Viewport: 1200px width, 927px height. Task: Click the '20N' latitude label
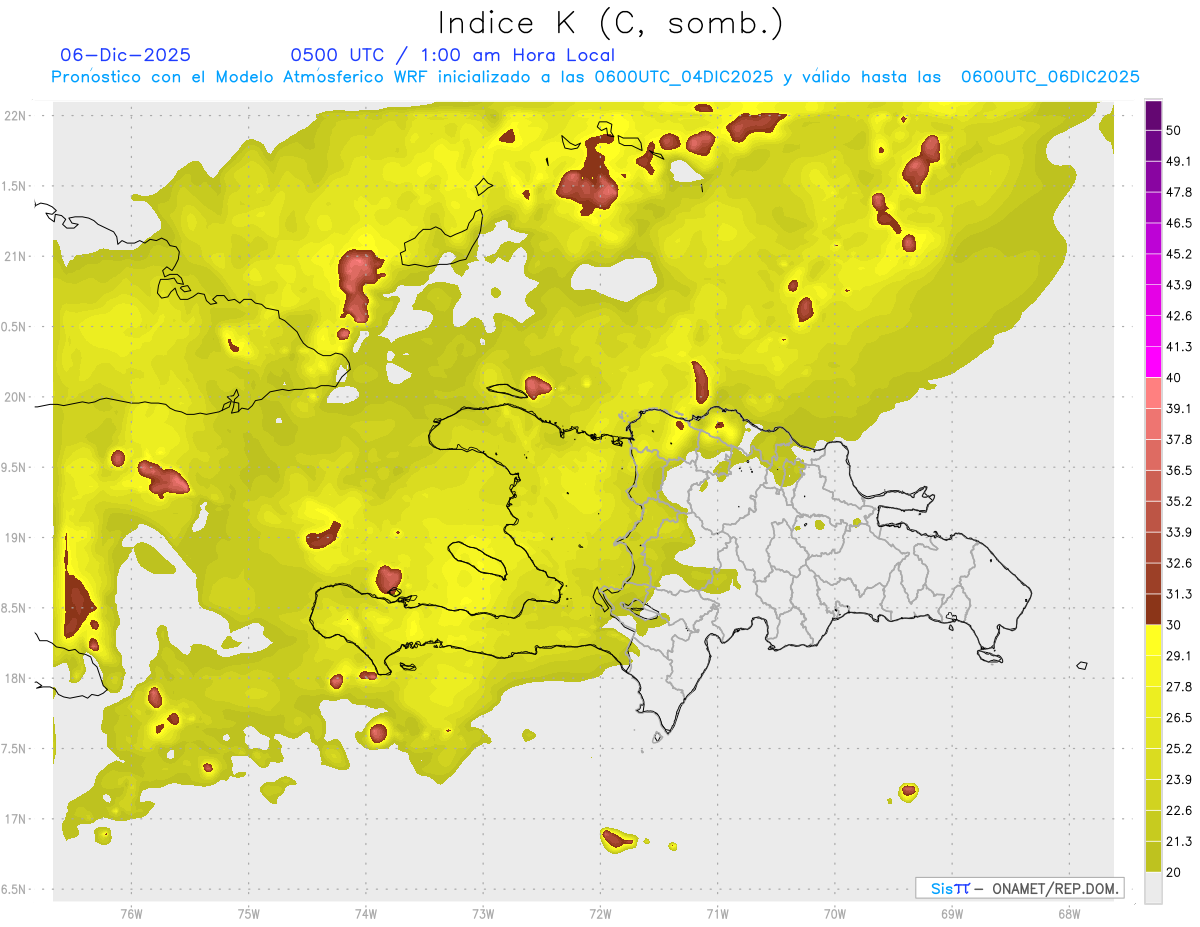[15, 397]
